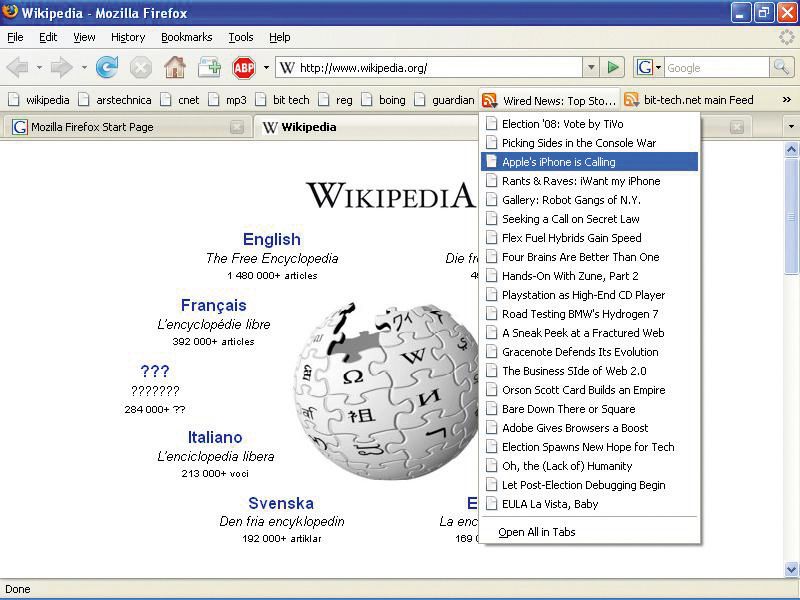Click the Adblock Plus ABP icon
800x600 pixels.
click(244, 67)
